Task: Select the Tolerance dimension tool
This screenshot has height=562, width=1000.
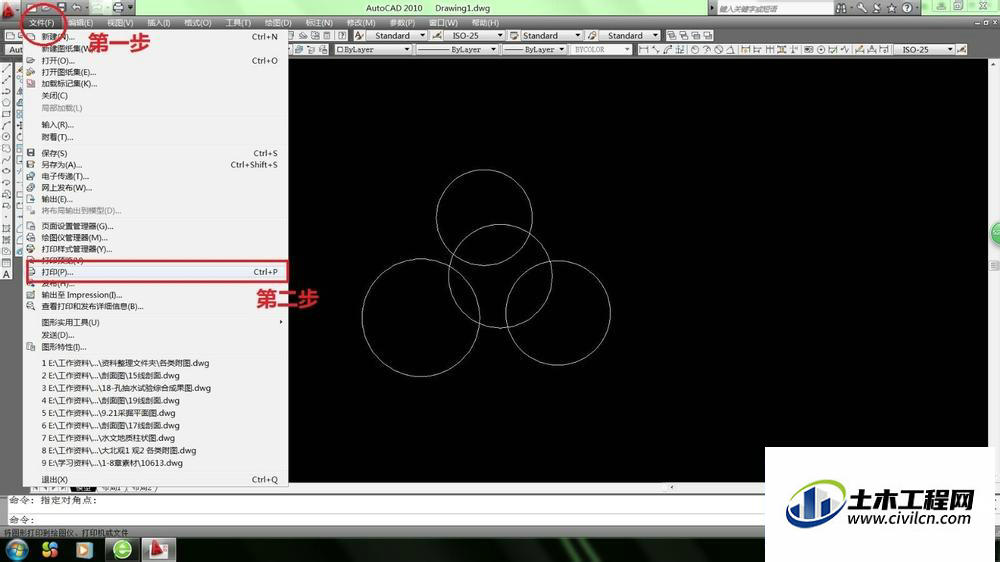Action: pyautogui.click(x=809, y=50)
